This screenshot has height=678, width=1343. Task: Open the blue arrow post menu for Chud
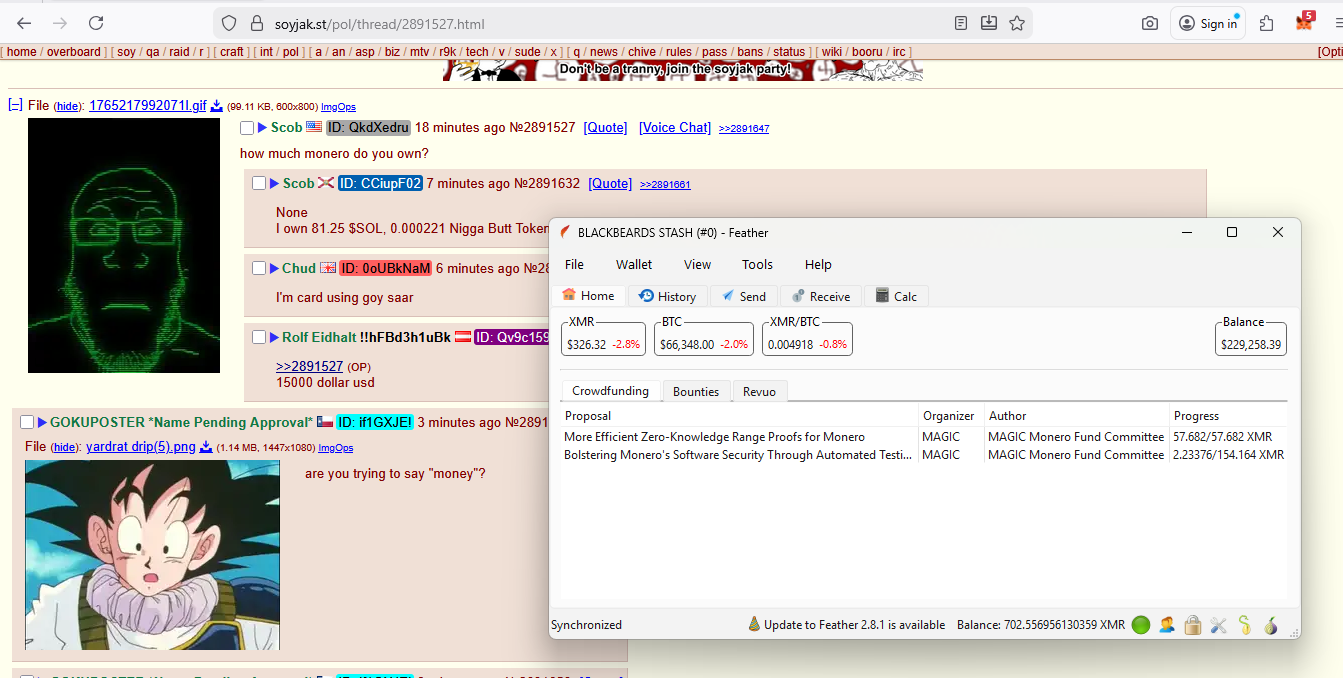275,268
